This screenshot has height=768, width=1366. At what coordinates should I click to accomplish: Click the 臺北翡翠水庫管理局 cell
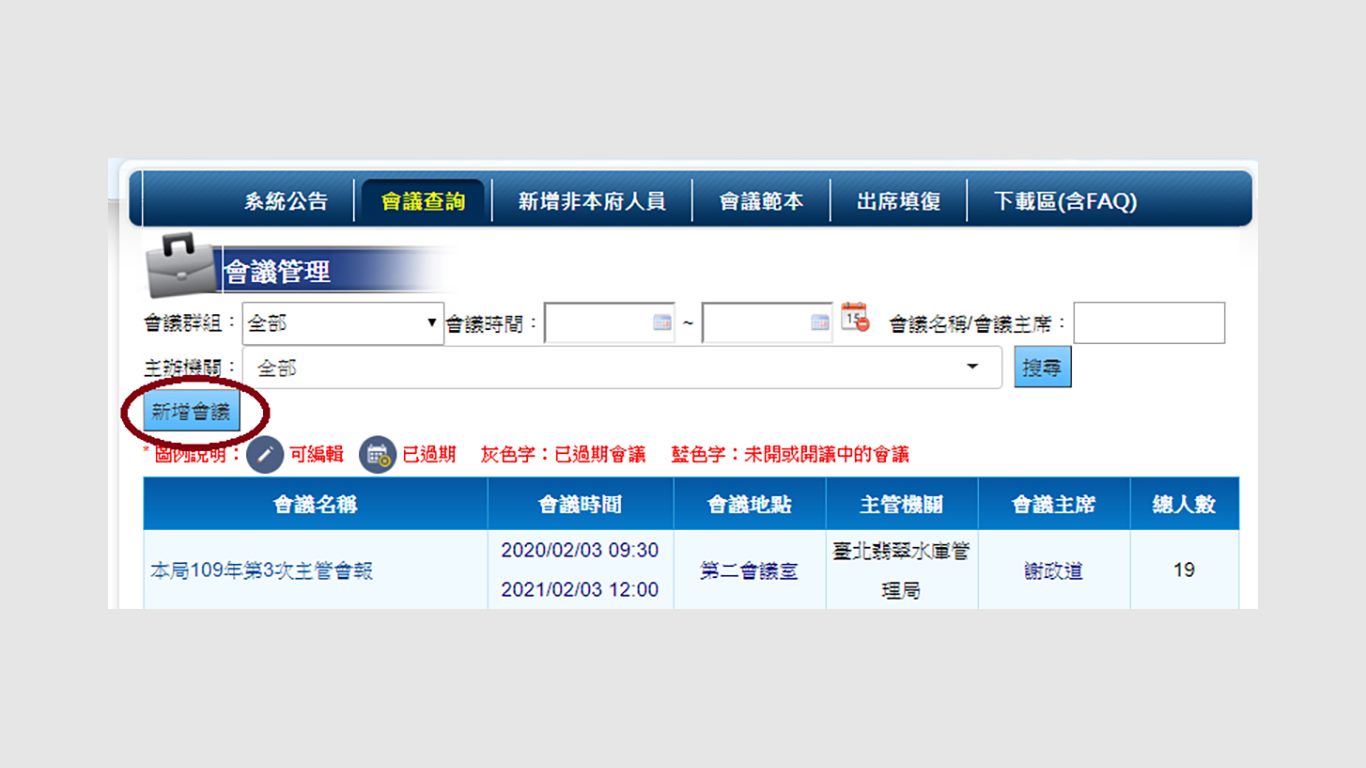(901, 571)
